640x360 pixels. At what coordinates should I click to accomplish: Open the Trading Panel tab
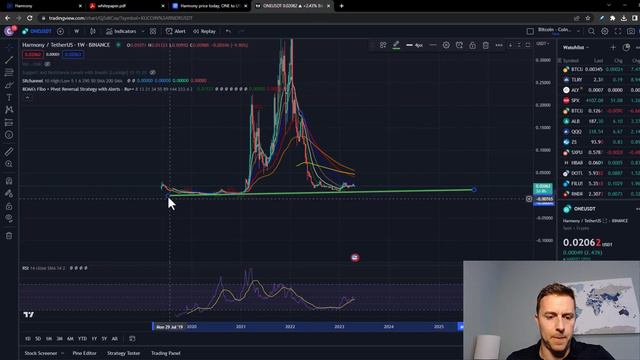click(x=166, y=353)
